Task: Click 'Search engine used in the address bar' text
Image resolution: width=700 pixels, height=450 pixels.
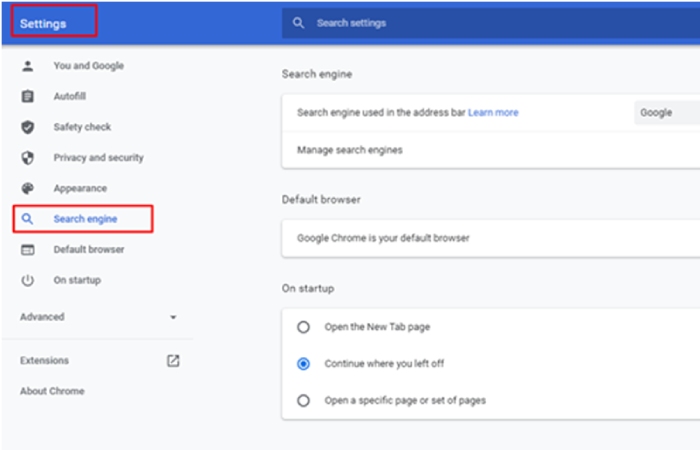Action: pyautogui.click(x=381, y=112)
